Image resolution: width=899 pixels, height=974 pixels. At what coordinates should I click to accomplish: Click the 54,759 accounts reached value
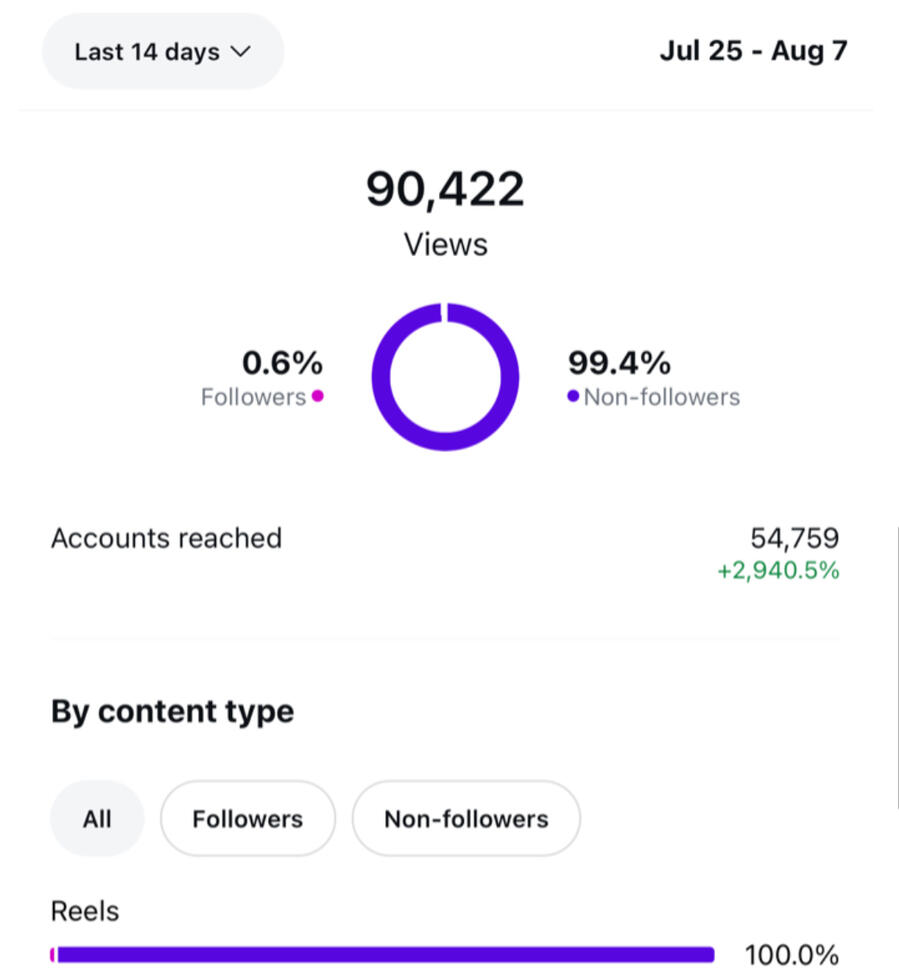(x=794, y=538)
